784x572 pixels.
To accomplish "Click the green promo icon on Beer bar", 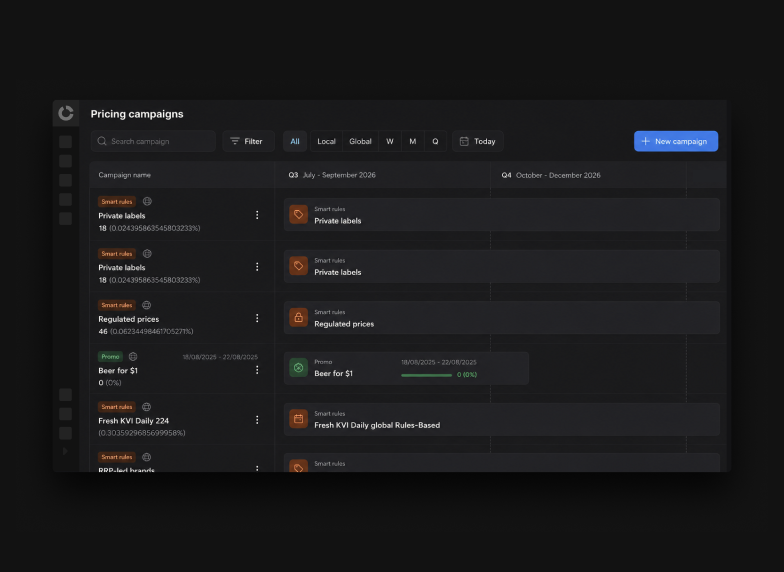I will tap(298, 368).
